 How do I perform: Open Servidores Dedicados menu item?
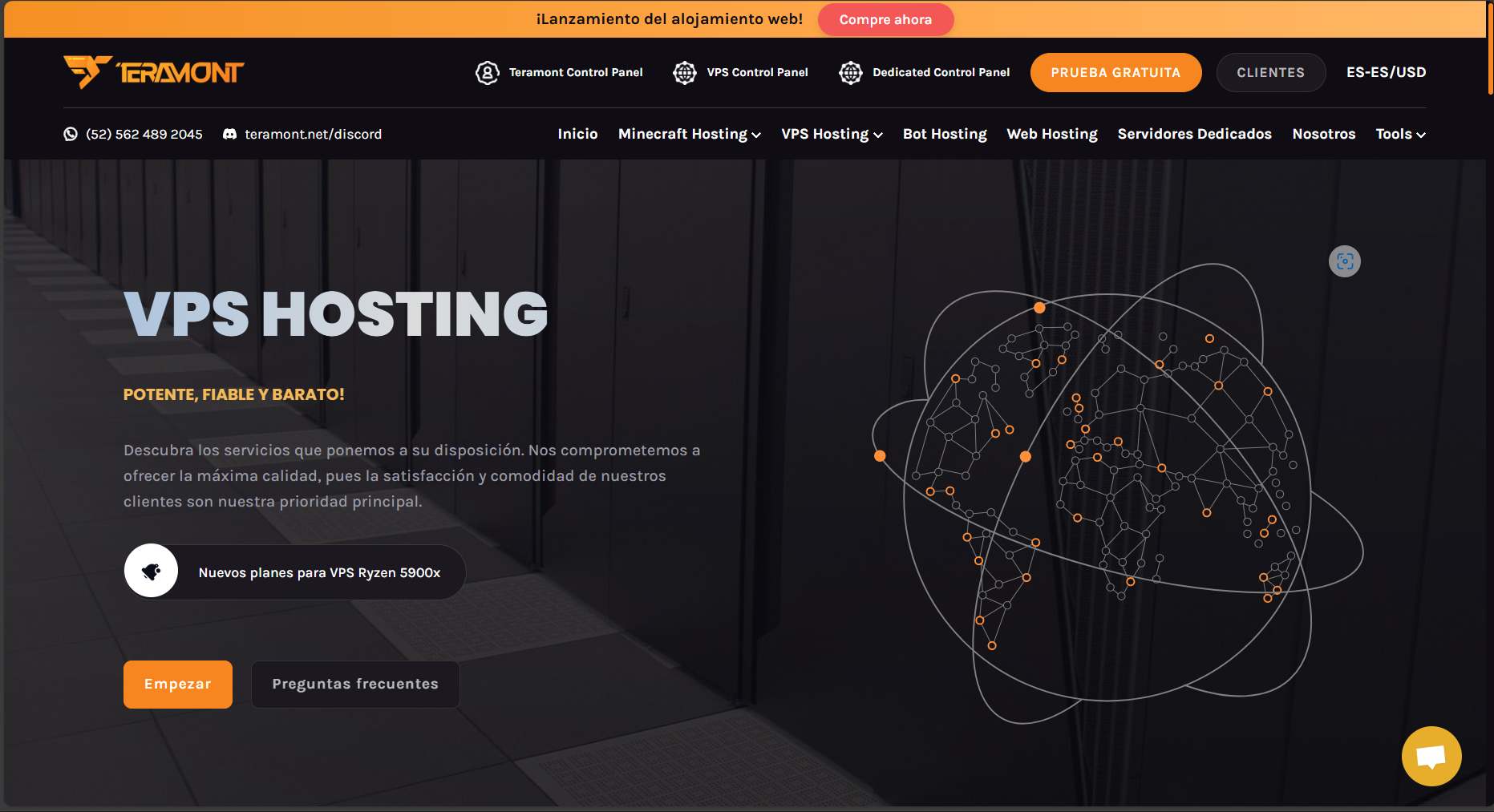(1194, 134)
